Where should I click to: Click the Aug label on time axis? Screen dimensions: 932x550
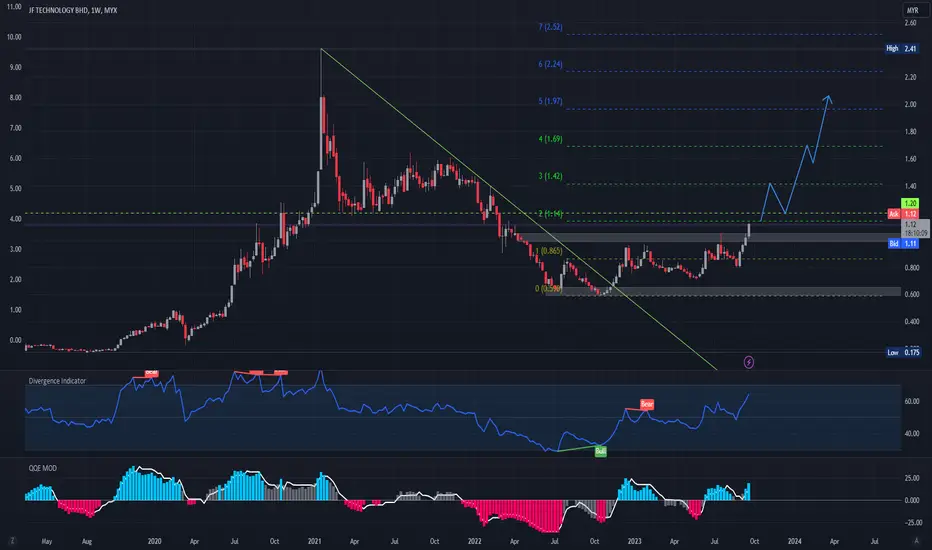pos(87,541)
